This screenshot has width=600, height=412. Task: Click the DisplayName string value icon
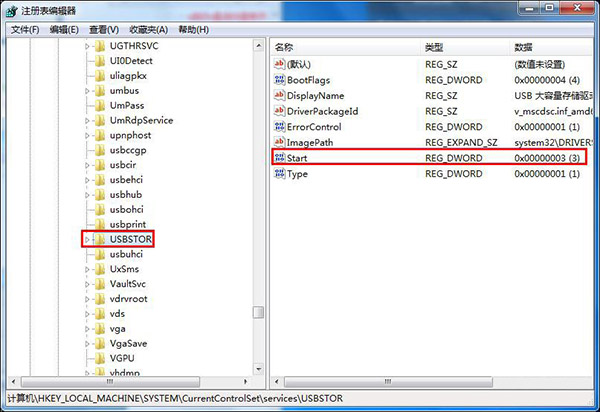[280, 95]
